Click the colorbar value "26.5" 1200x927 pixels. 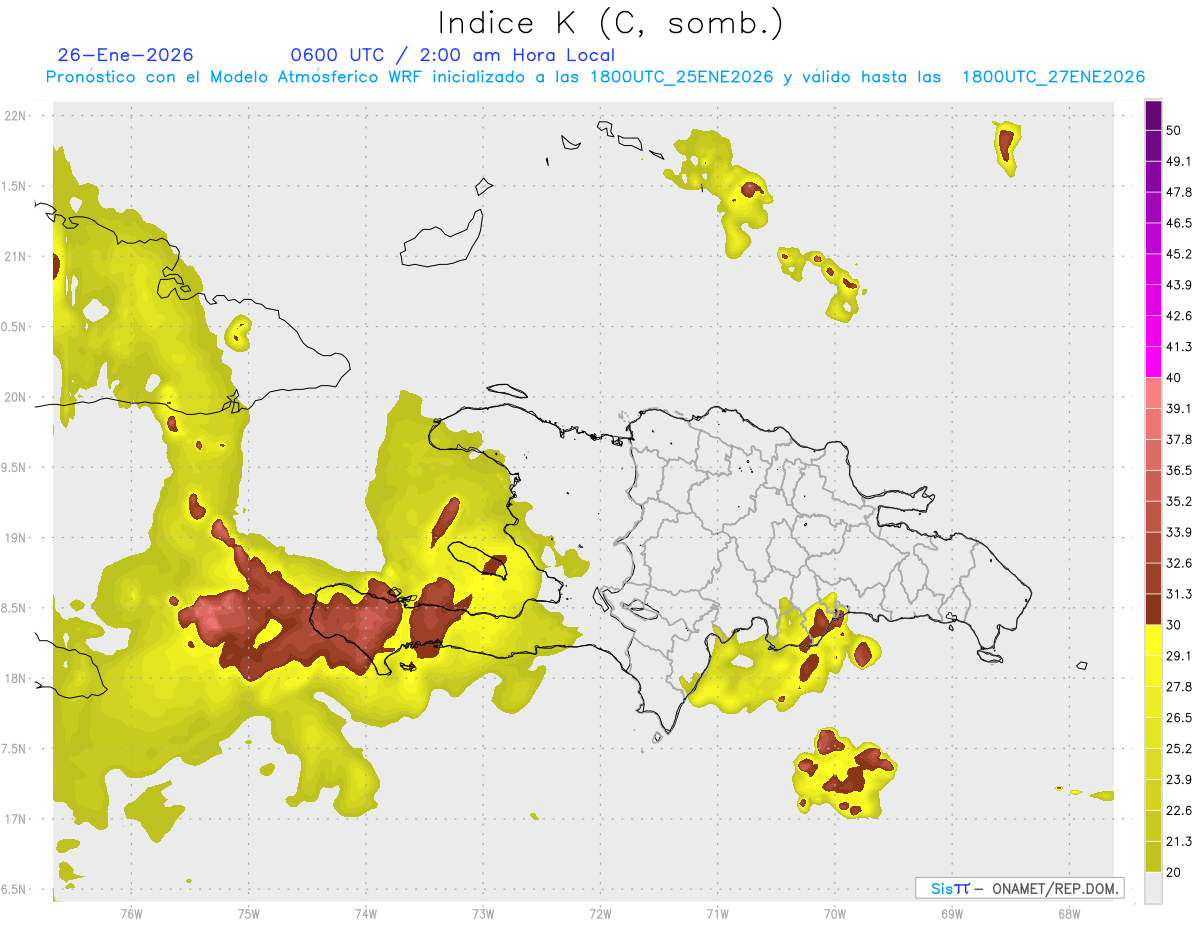pyautogui.click(x=1179, y=717)
